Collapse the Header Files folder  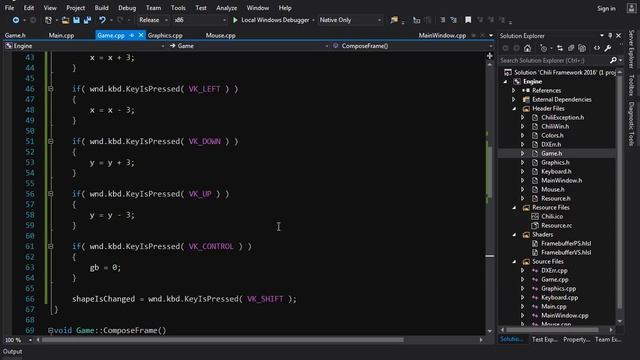point(514,109)
